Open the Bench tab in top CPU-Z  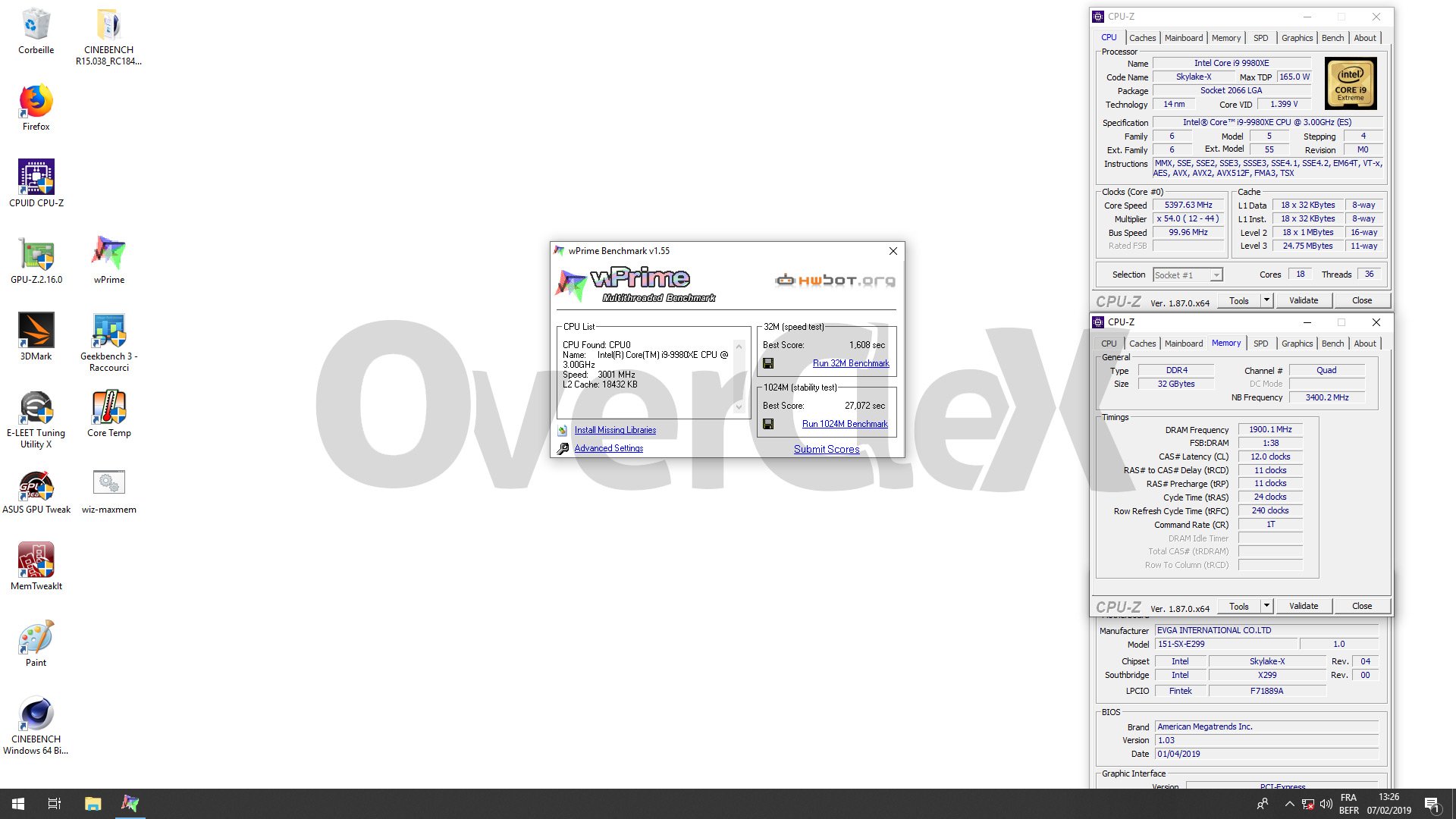pos(1332,38)
